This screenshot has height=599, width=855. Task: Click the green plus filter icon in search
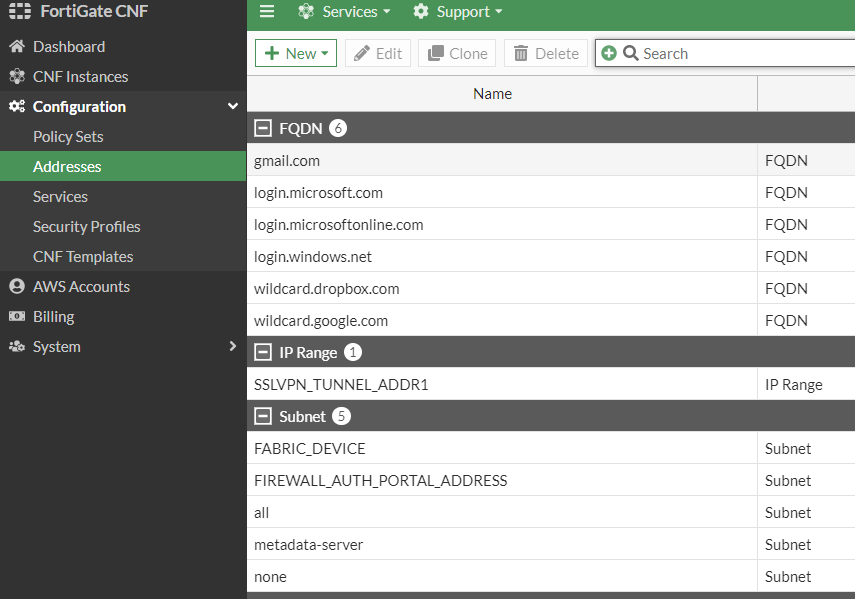click(609, 53)
